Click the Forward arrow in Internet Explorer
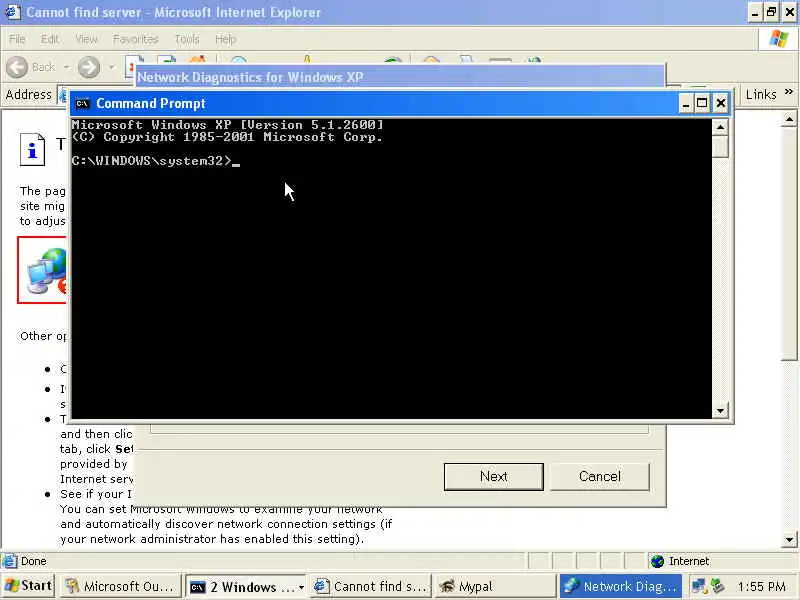 pyautogui.click(x=89, y=67)
